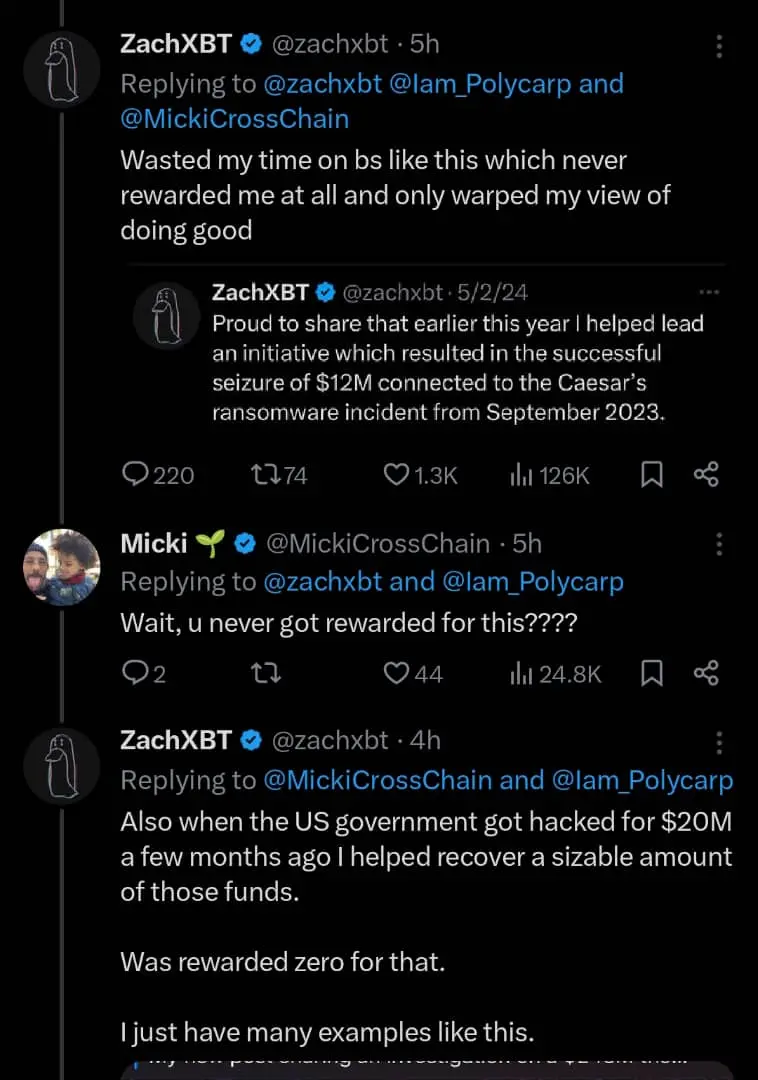The height and width of the screenshot is (1080, 758).
Task: Open the @MickiCrossChain mention in top tweet
Action: 235,119
